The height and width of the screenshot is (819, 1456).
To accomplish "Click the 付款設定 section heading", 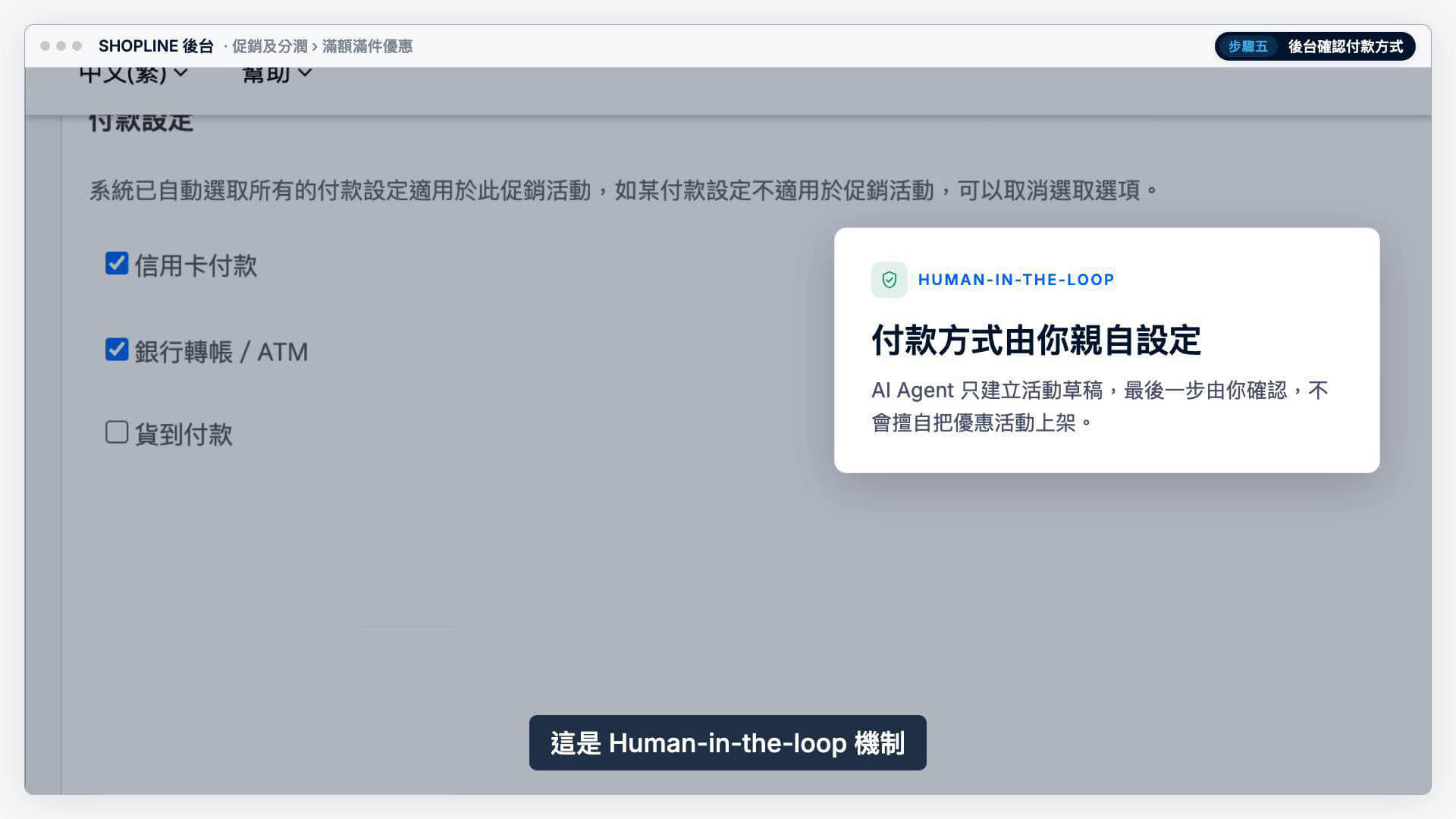I will [x=141, y=123].
